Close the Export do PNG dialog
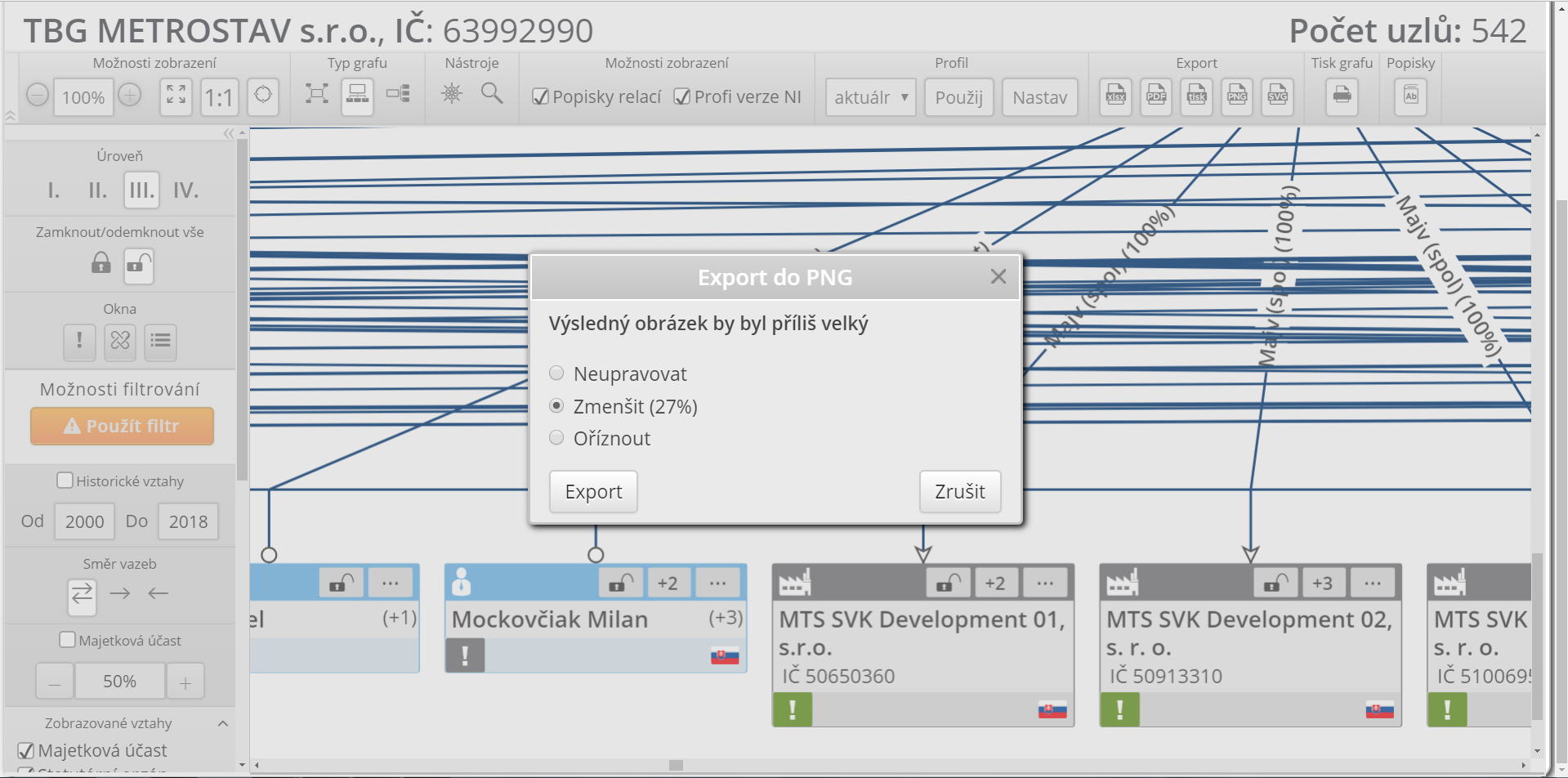Viewport: 1568px width, 778px height. click(x=998, y=276)
